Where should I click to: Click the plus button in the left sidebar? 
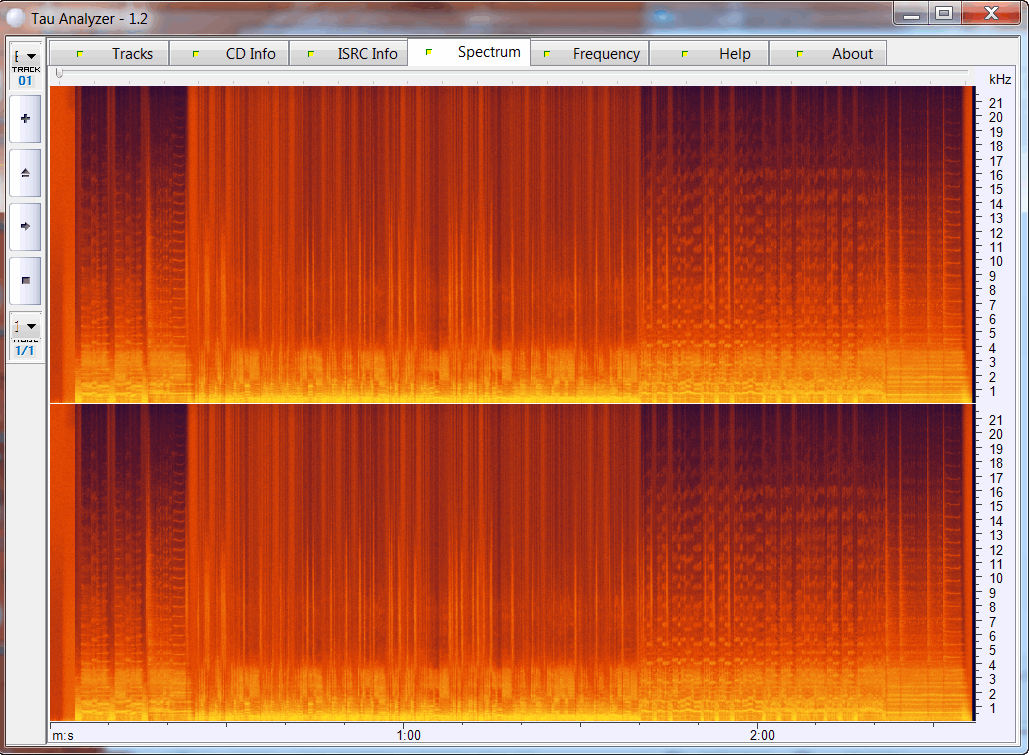(x=25, y=119)
